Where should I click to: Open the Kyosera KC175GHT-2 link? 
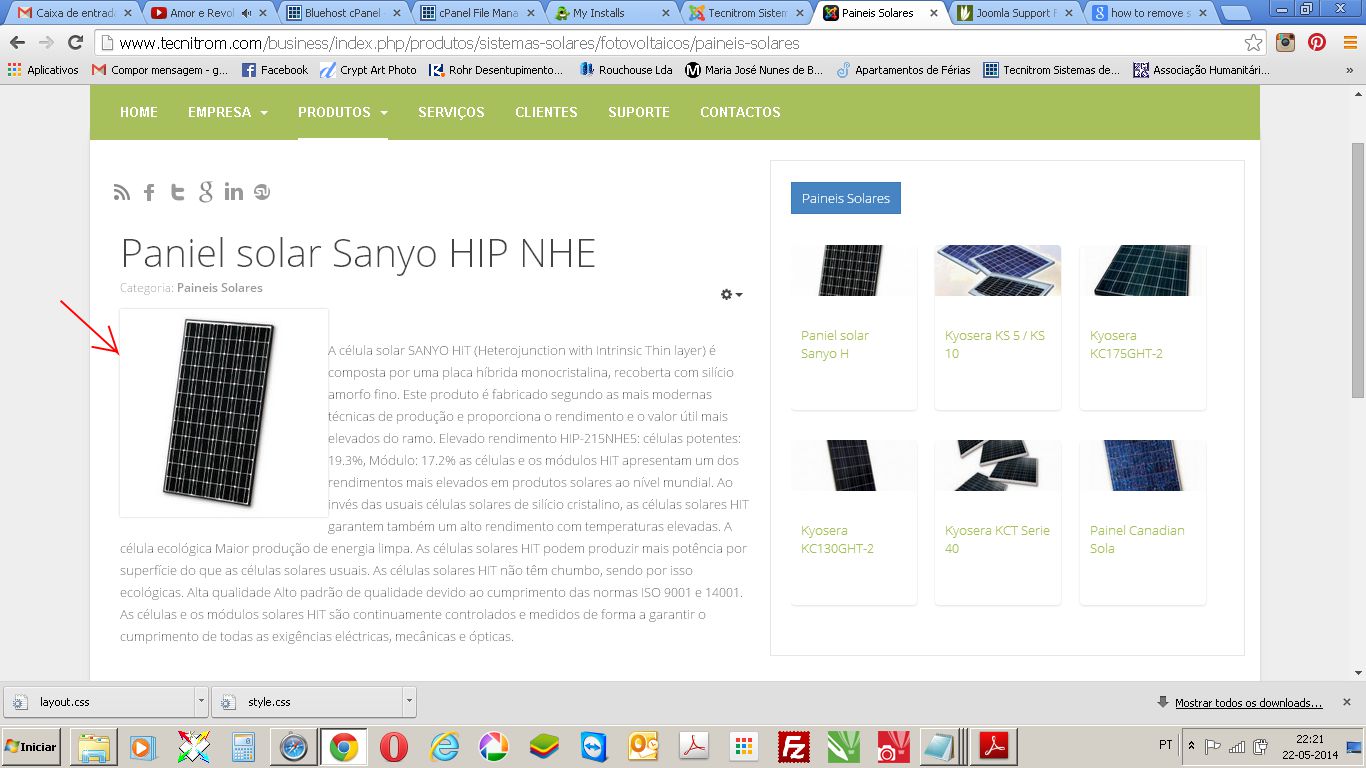tap(1127, 344)
